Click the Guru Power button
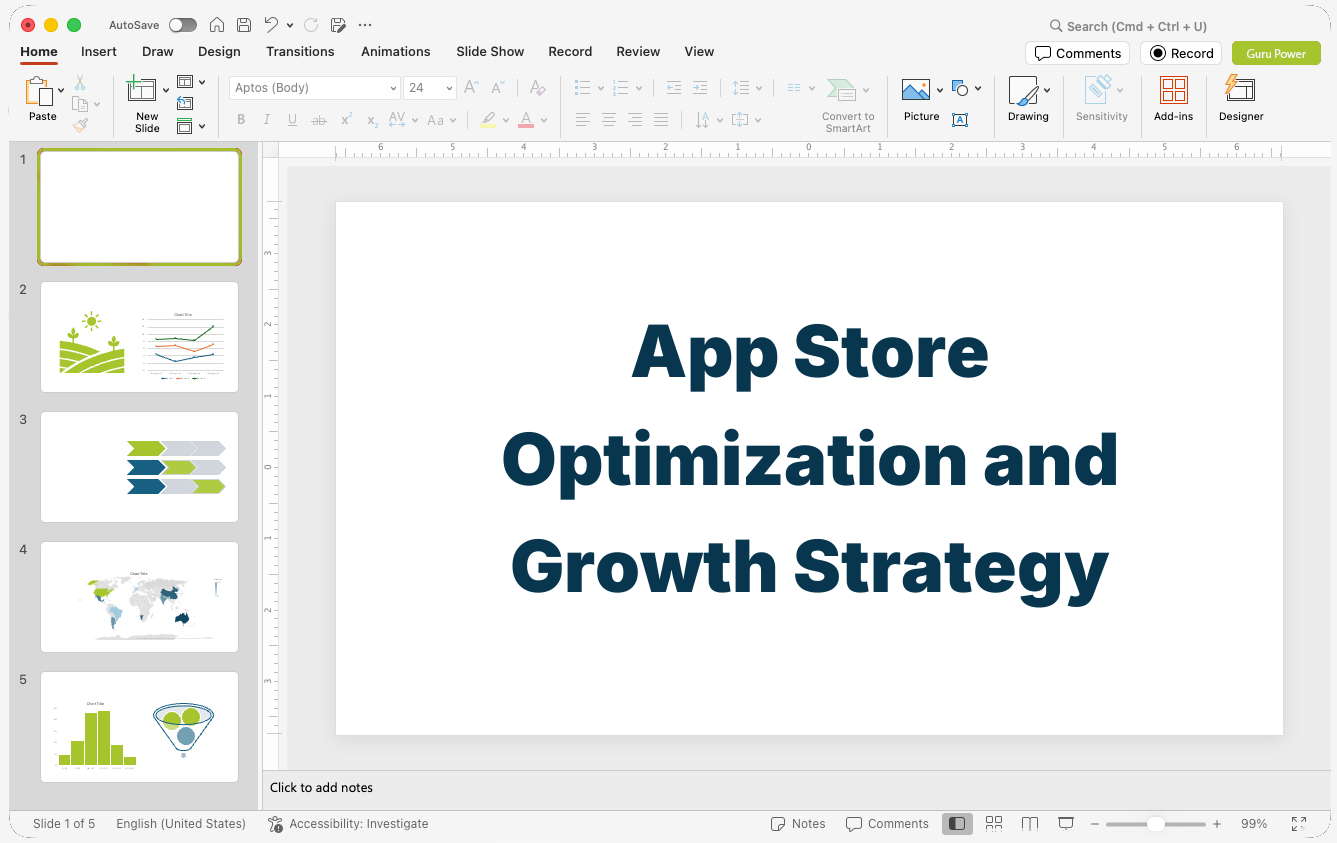The width and height of the screenshot is (1337, 843). point(1276,53)
